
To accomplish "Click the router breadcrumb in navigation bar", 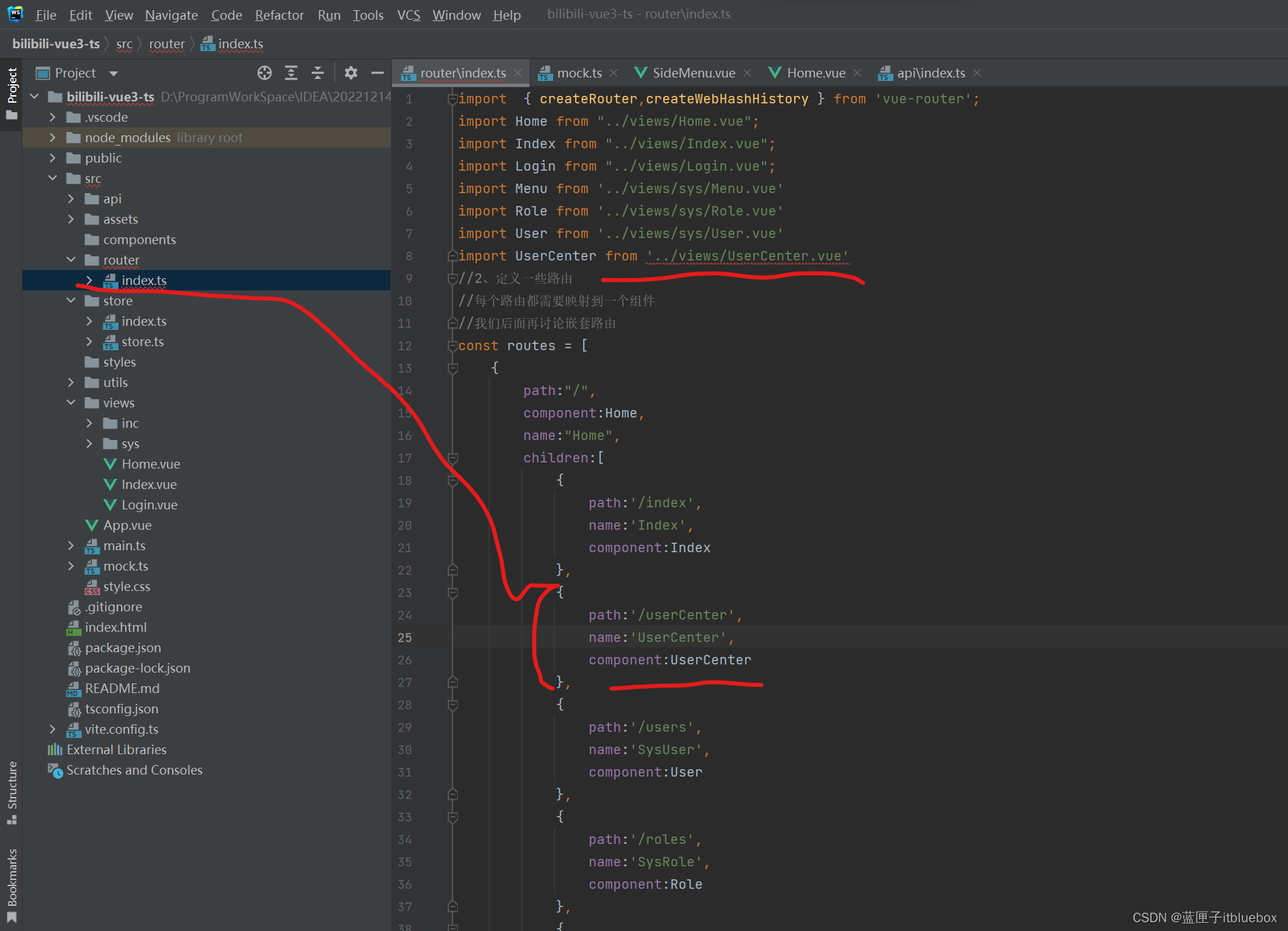I will [167, 44].
